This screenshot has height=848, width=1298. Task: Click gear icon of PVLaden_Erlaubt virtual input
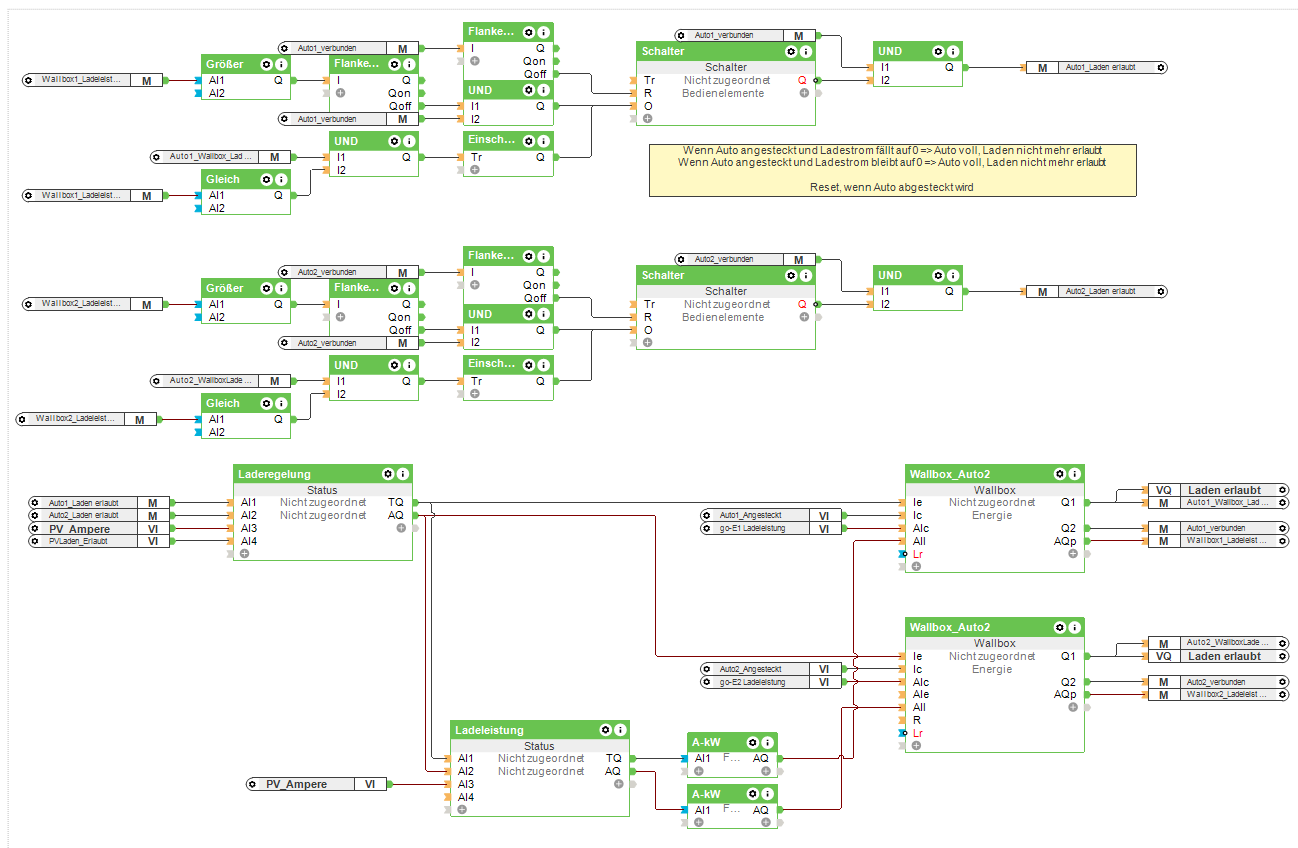(x=35, y=541)
